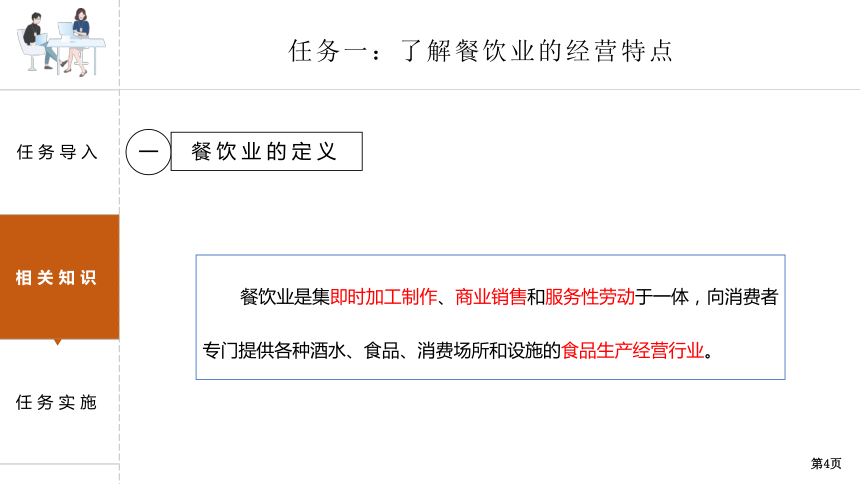
Task: Click the red text 即时加工制作
Action: tap(383, 297)
